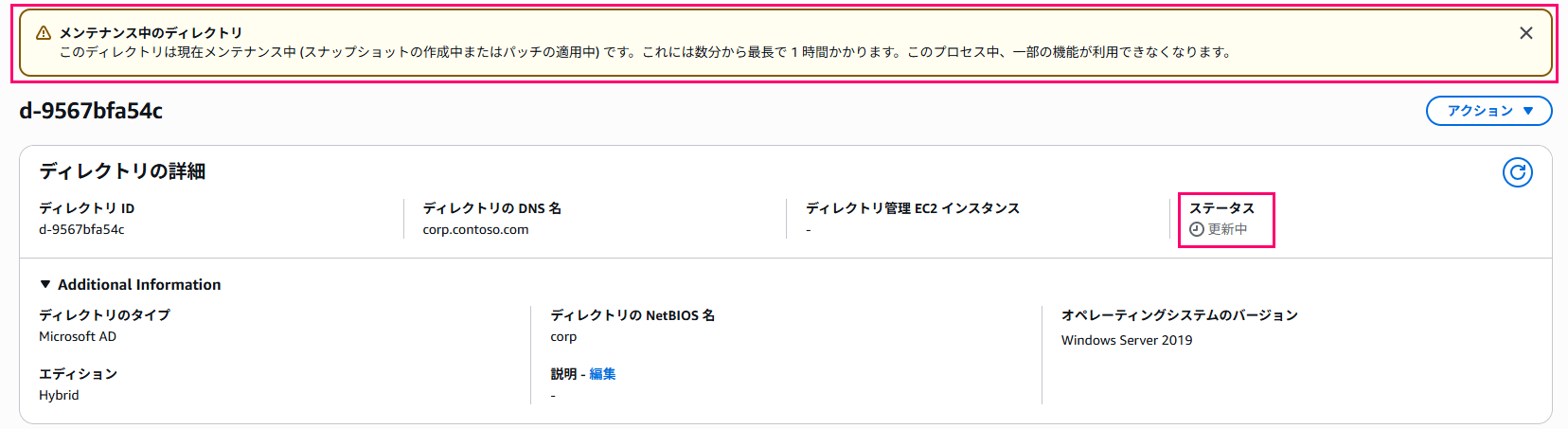Image resolution: width=1568 pixels, height=429 pixels.
Task: Click the ディレクトリの詳細 panel heading
Action: tap(122, 171)
